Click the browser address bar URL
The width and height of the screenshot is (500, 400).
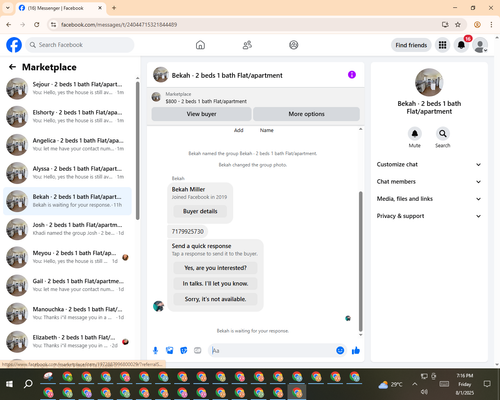119,25
